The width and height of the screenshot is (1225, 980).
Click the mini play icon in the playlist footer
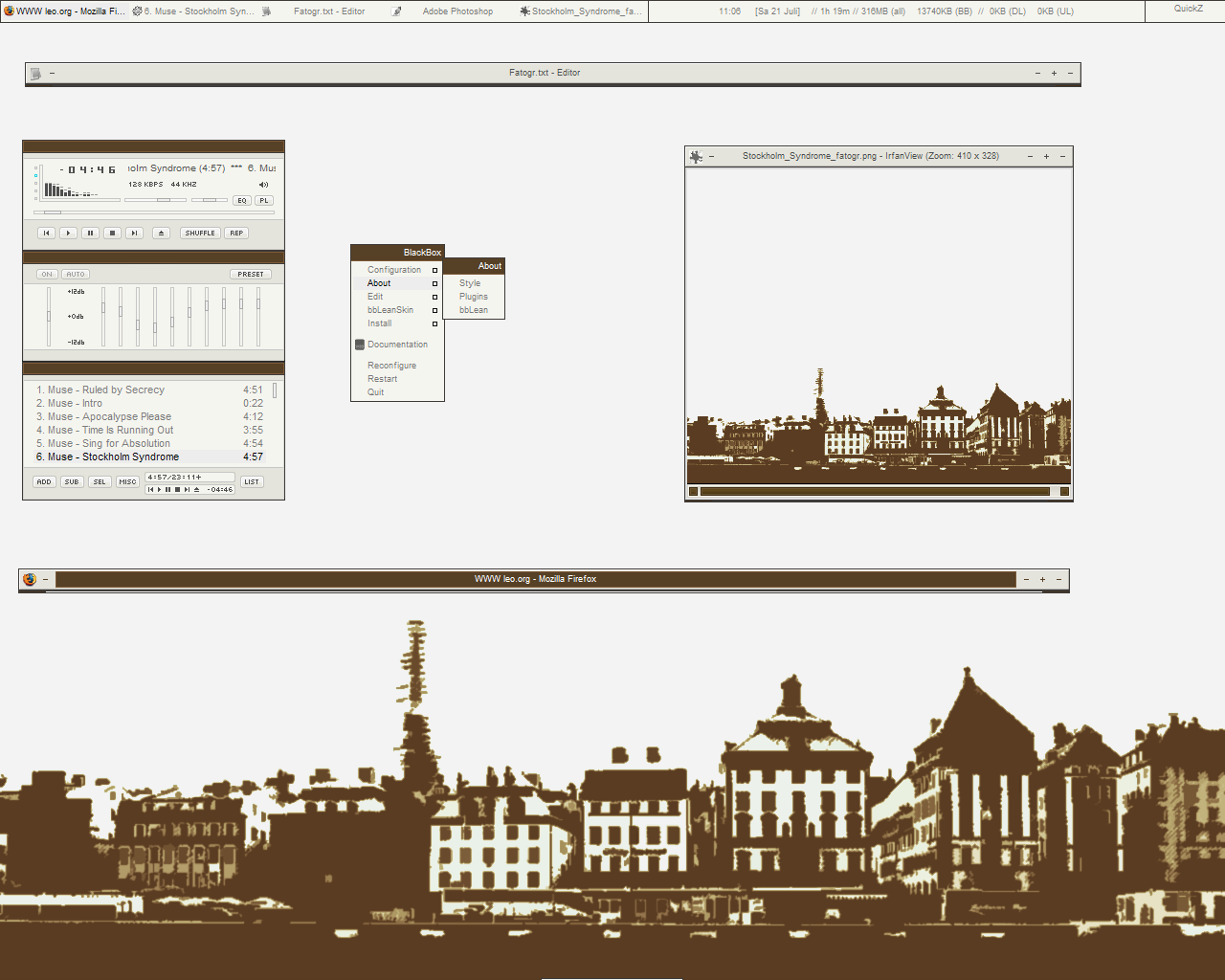[159, 489]
